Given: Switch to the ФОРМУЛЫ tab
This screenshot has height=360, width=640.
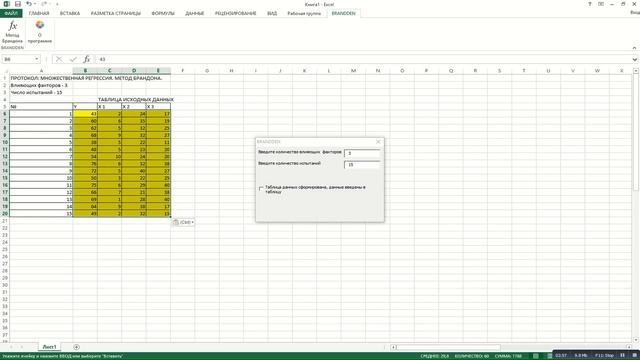Looking at the screenshot, I should click(163, 13).
